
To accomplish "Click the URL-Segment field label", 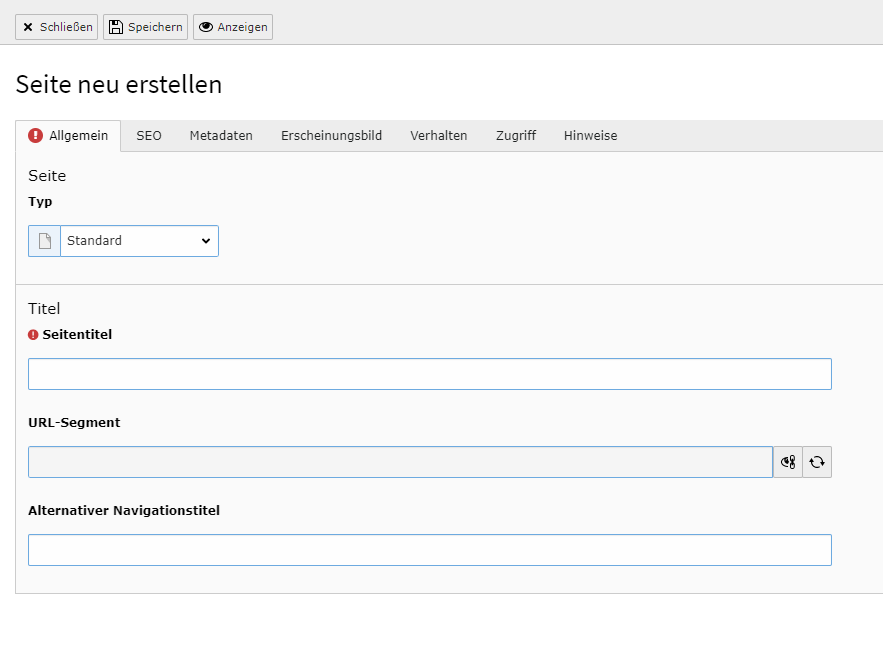I will tap(74, 423).
